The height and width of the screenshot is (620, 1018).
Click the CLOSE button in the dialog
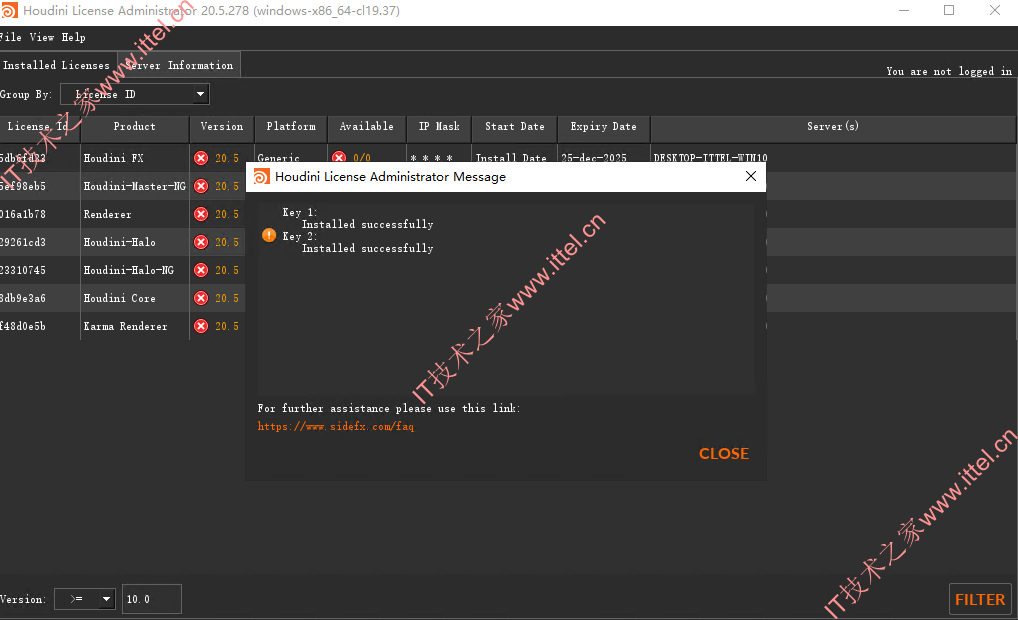click(724, 454)
